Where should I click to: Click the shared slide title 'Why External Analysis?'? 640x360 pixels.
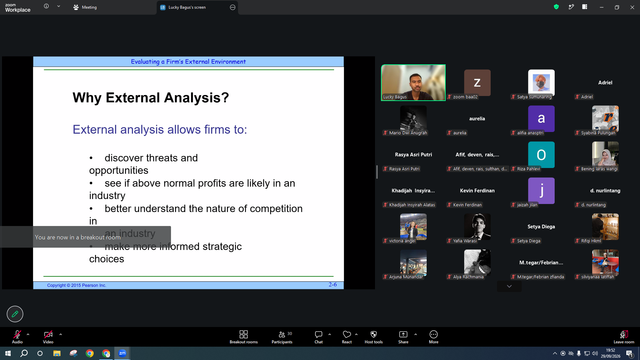(x=151, y=98)
